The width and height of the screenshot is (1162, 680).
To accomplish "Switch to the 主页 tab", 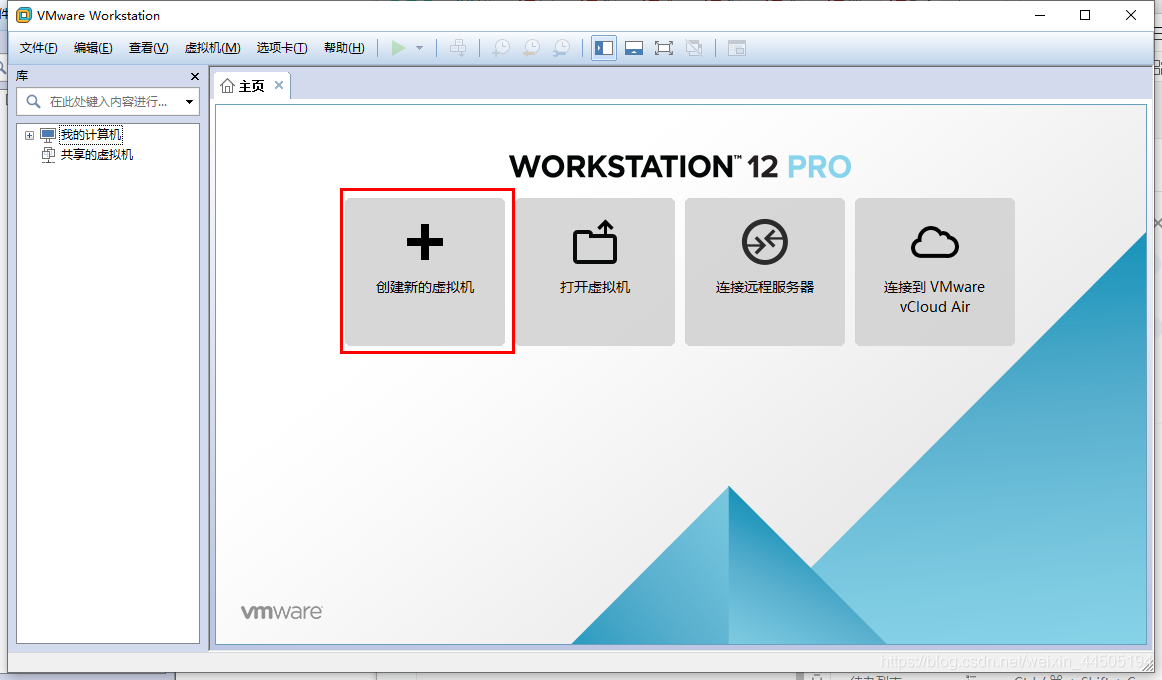I will [252, 86].
